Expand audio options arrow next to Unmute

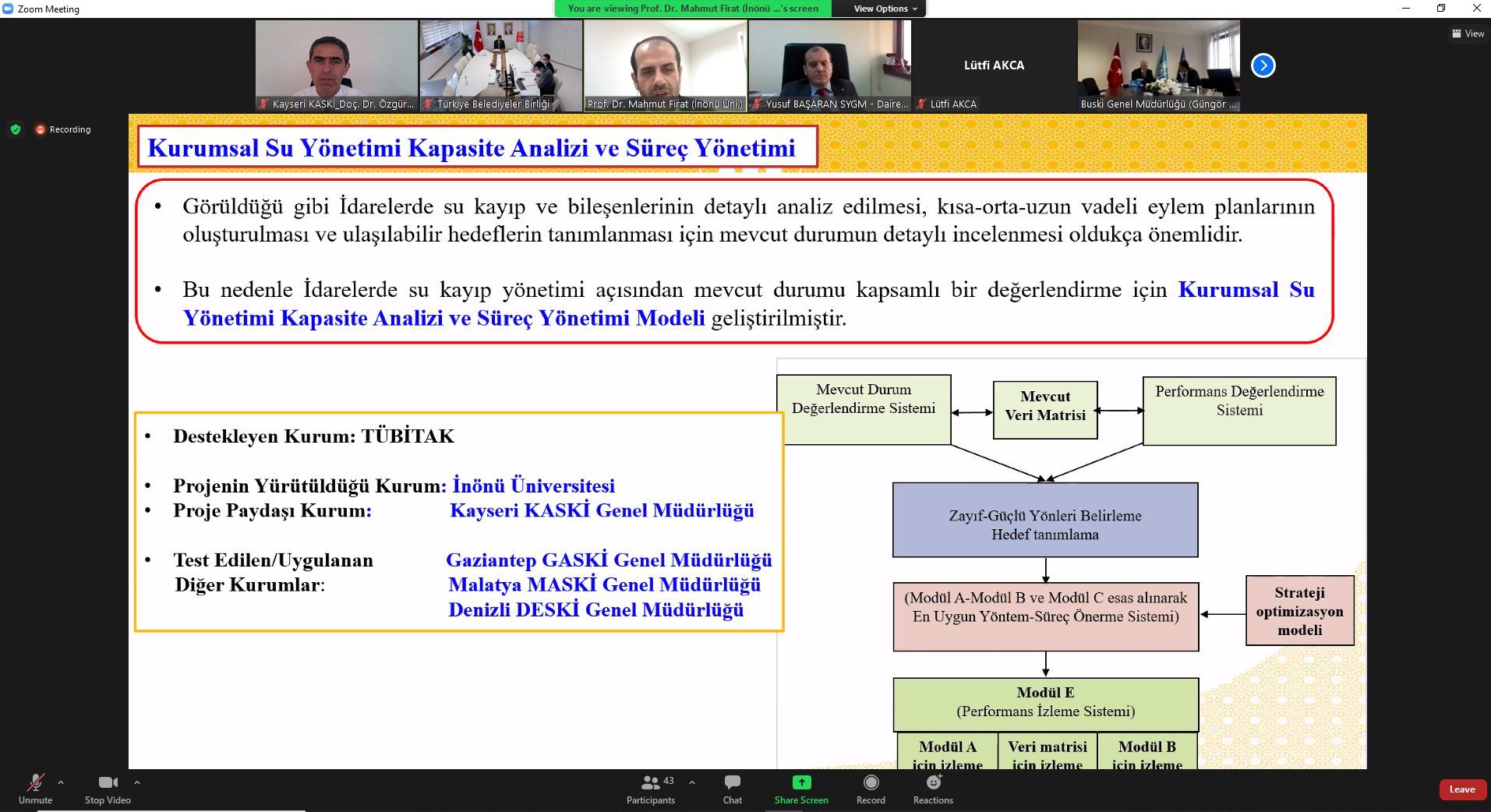[61, 782]
